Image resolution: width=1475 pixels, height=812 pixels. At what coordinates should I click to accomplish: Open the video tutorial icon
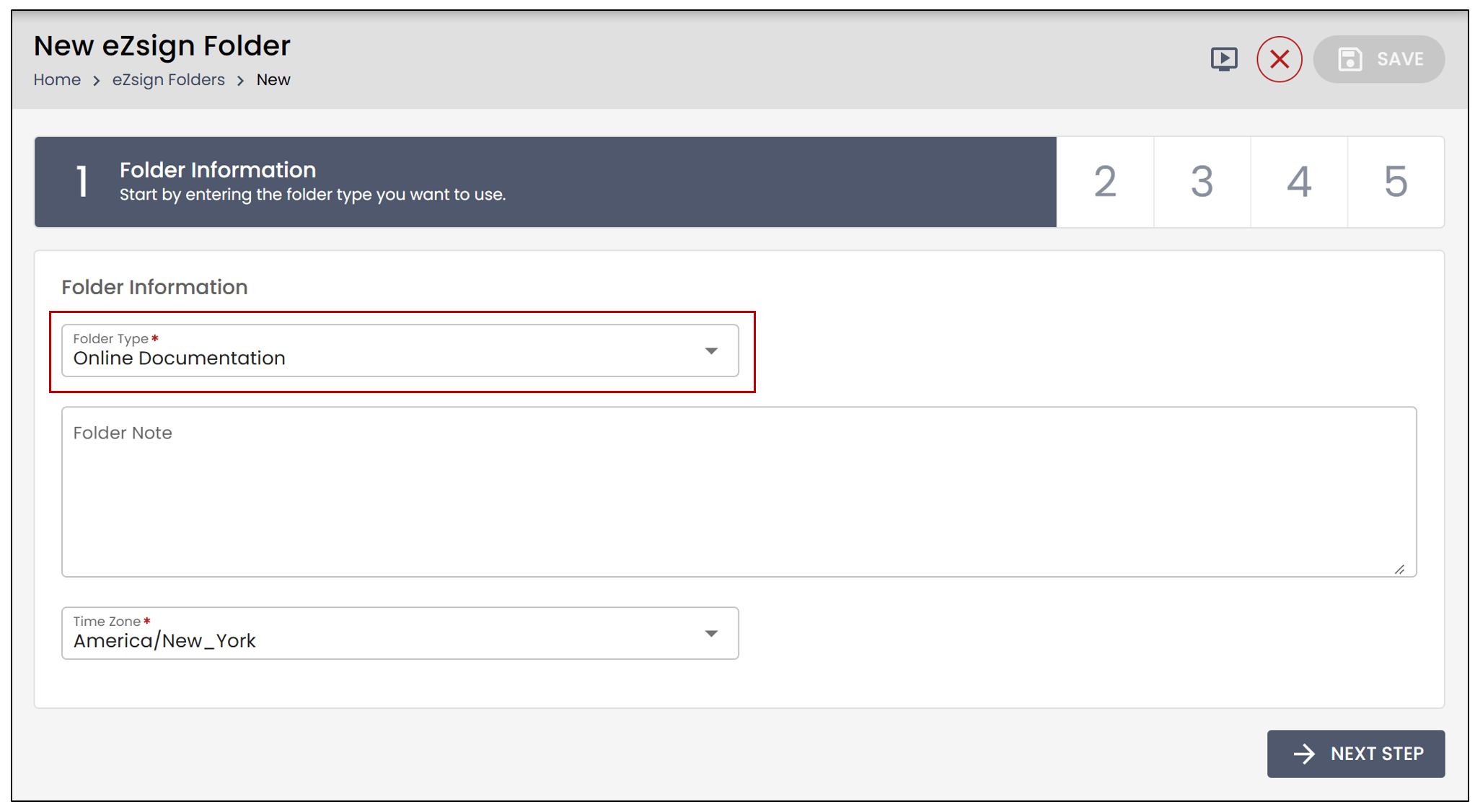pos(1223,59)
